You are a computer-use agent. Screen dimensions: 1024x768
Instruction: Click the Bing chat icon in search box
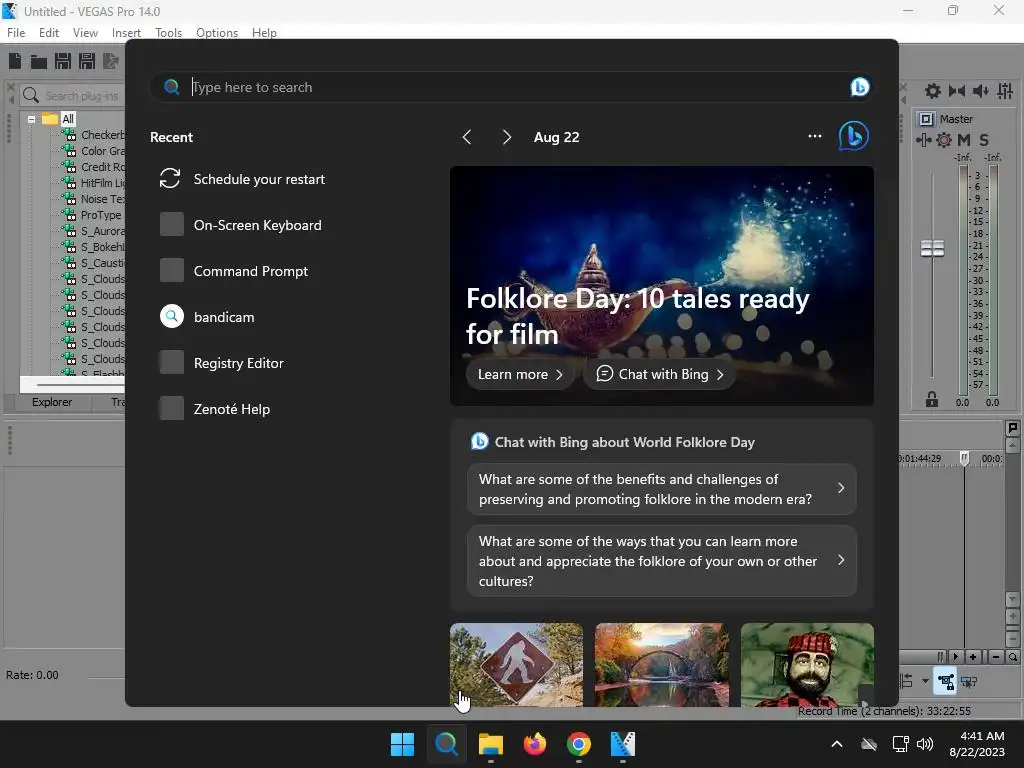pos(859,87)
